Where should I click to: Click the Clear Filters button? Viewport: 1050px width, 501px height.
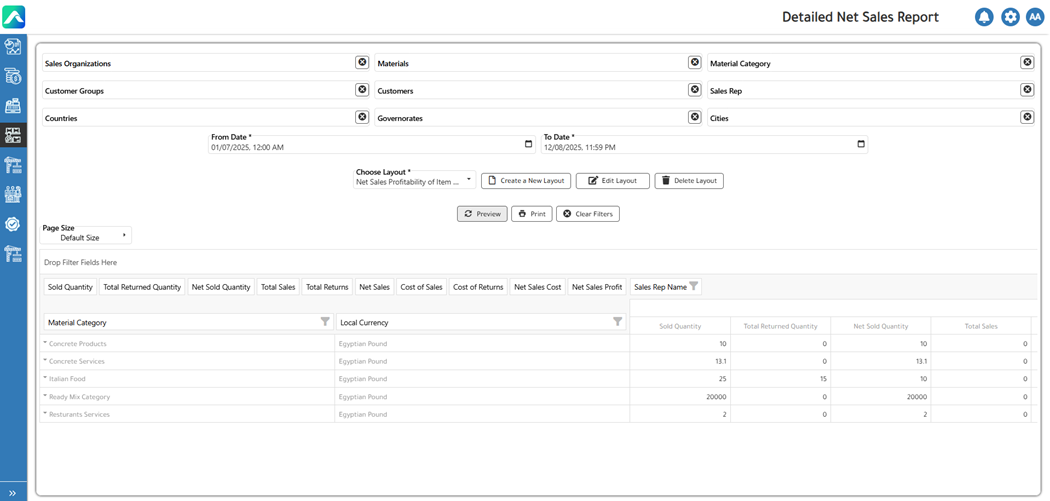coord(588,214)
